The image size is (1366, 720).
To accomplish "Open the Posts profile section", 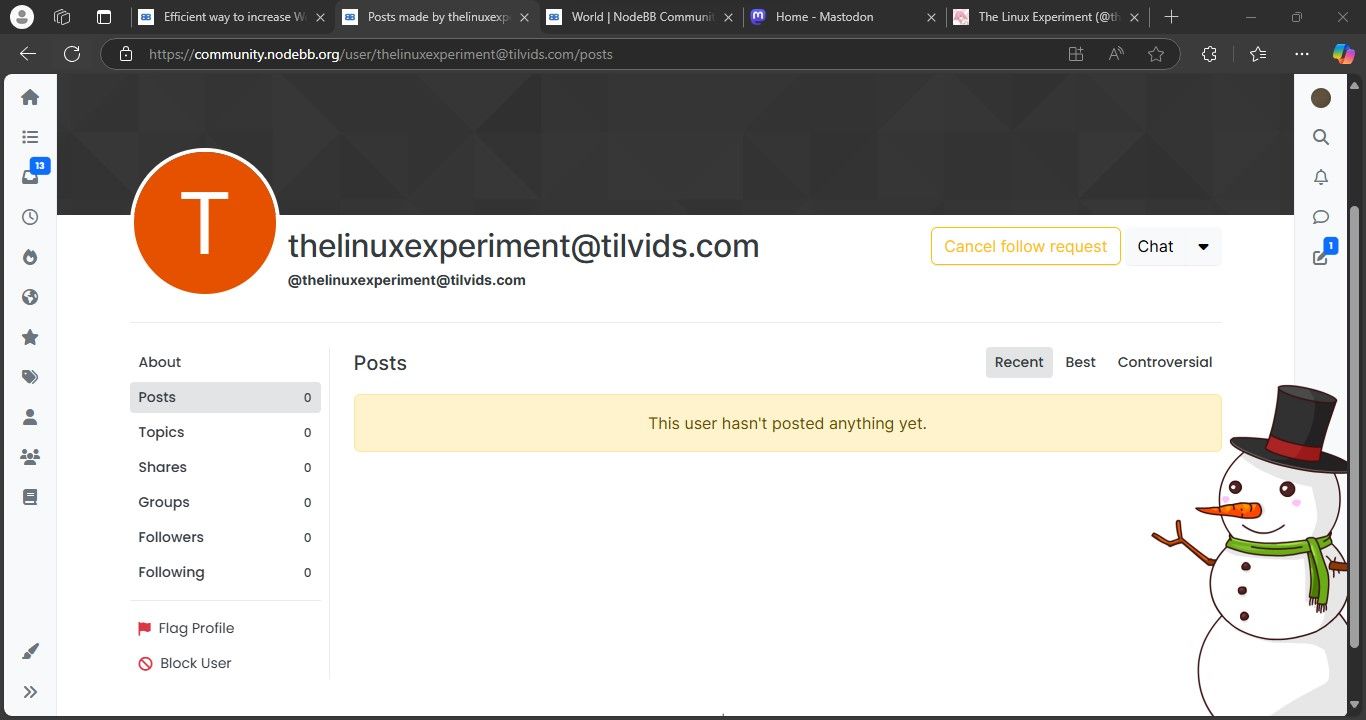I will coord(225,397).
